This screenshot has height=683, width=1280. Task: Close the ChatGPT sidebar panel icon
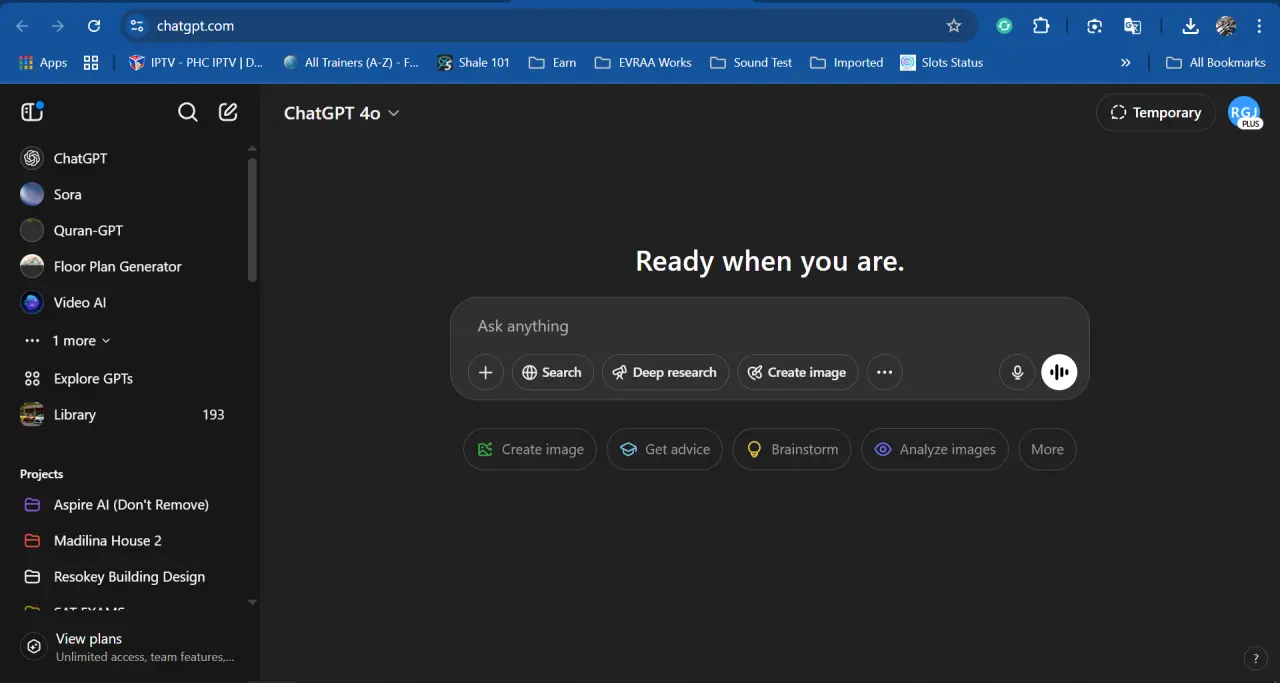click(x=32, y=112)
